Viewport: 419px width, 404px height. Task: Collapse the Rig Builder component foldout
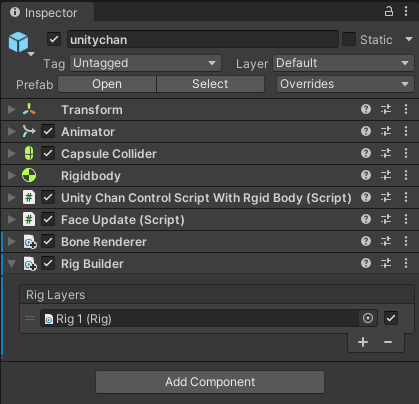click(x=12, y=264)
